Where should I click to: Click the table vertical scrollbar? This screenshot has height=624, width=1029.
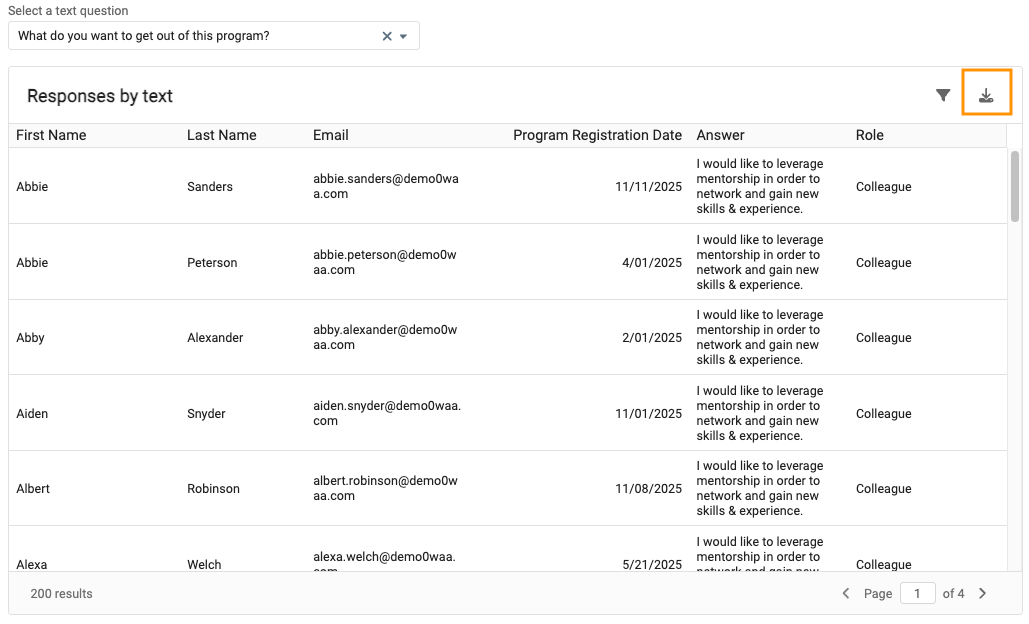tap(1015, 186)
